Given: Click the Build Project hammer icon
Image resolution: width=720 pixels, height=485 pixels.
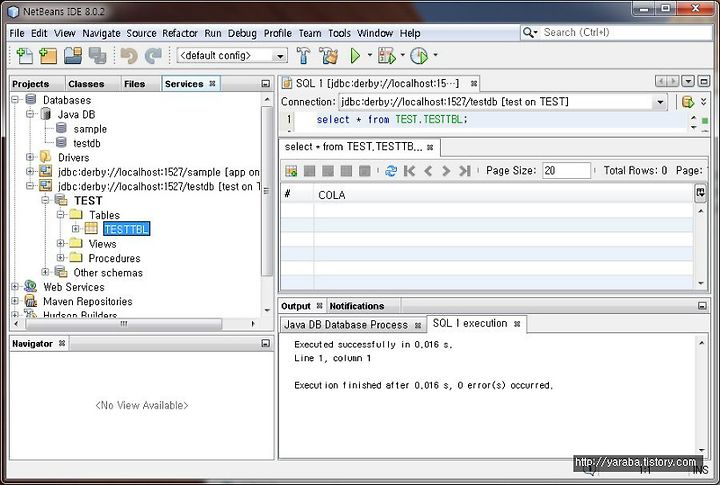Looking at the screenshot, I should point(303,56).
